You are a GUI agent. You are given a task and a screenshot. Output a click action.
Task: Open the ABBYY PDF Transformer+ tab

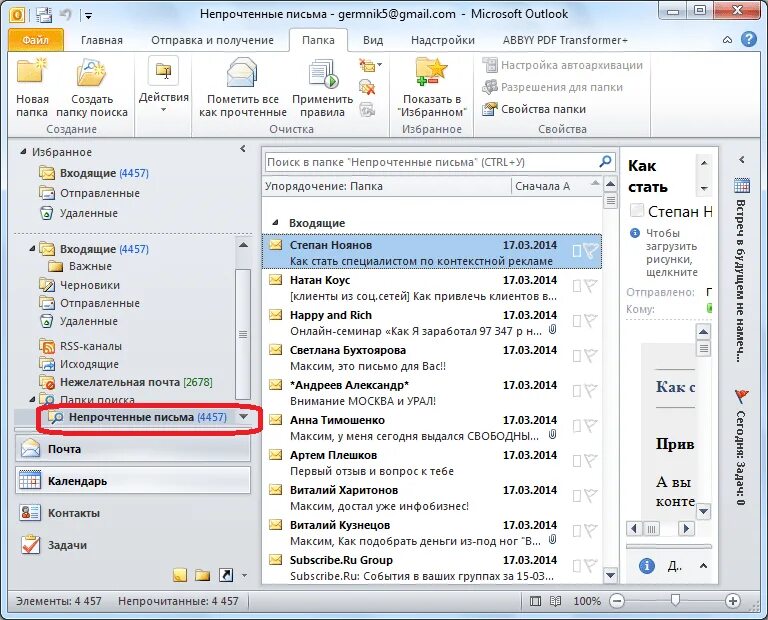pyautogui.click(x=565, y=40)
